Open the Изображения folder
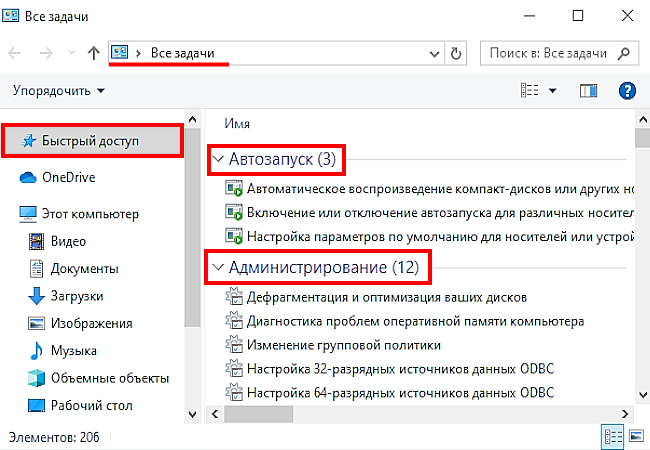This screenshot has height=450, width=650. click(80, 323)
